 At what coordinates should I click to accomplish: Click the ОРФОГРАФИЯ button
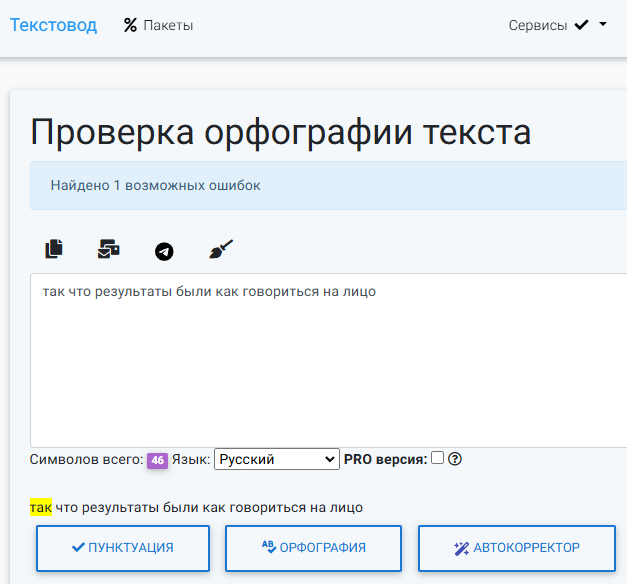[x=313, y=548]
